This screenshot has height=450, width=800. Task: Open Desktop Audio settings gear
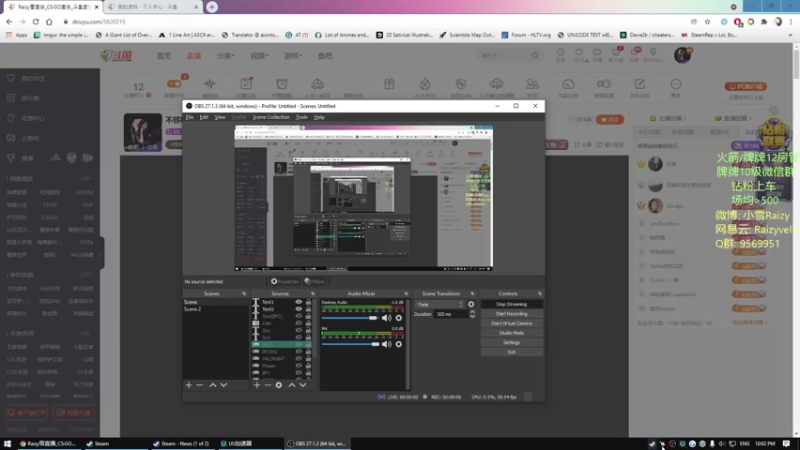(398, 318)
